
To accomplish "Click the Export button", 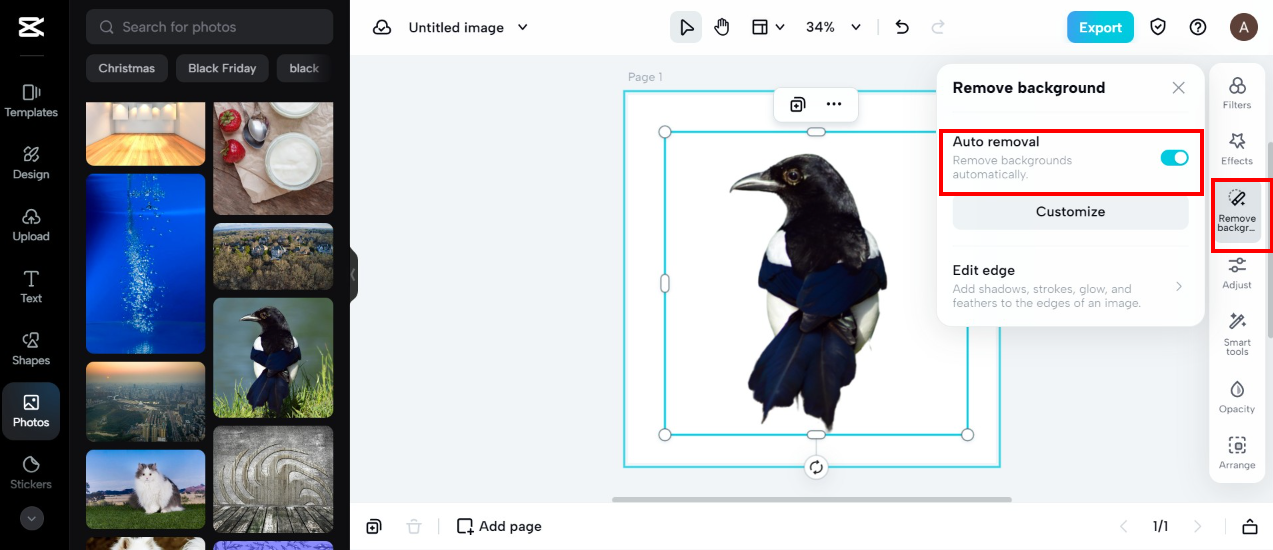I will (1100, 27).
